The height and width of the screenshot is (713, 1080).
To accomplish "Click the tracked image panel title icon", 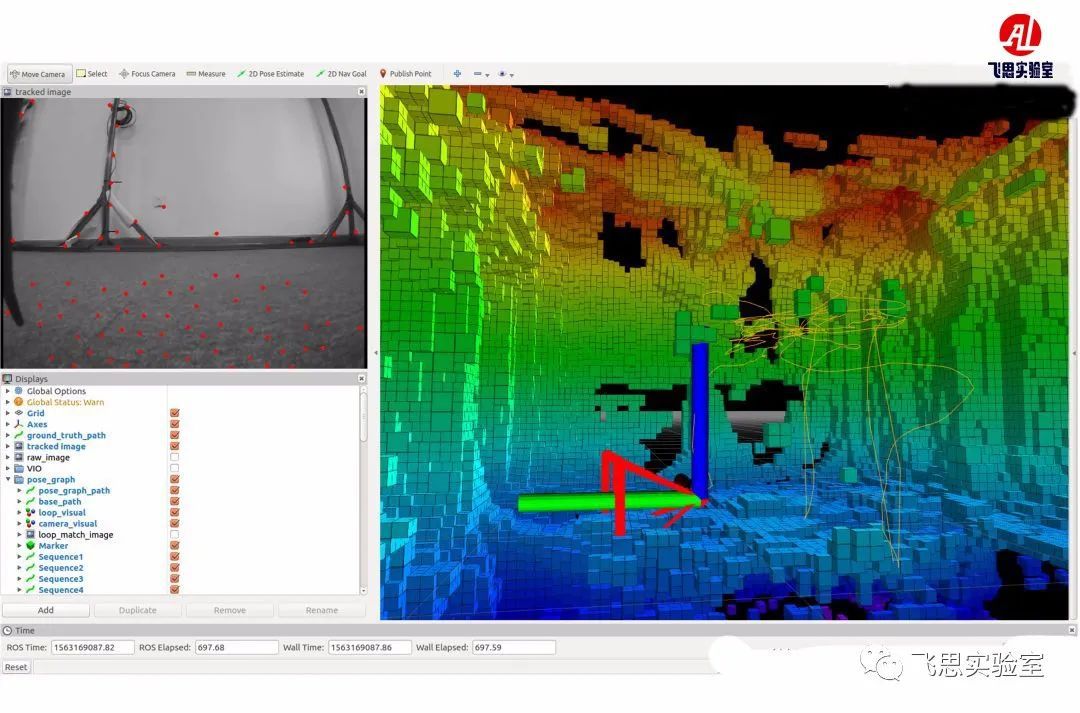I will pos(8,92).
